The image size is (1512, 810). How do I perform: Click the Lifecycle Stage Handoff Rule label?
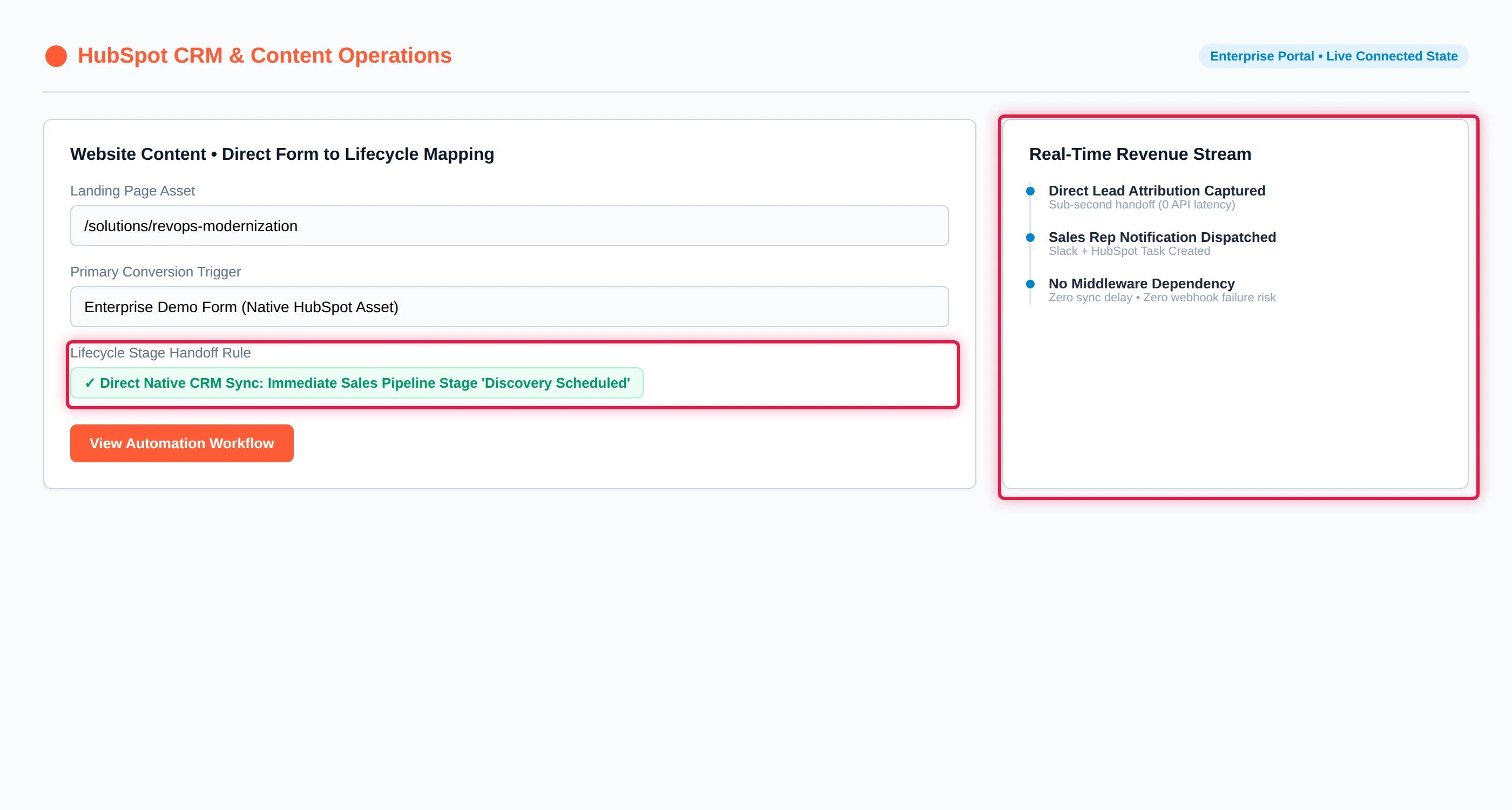point(160,353)
